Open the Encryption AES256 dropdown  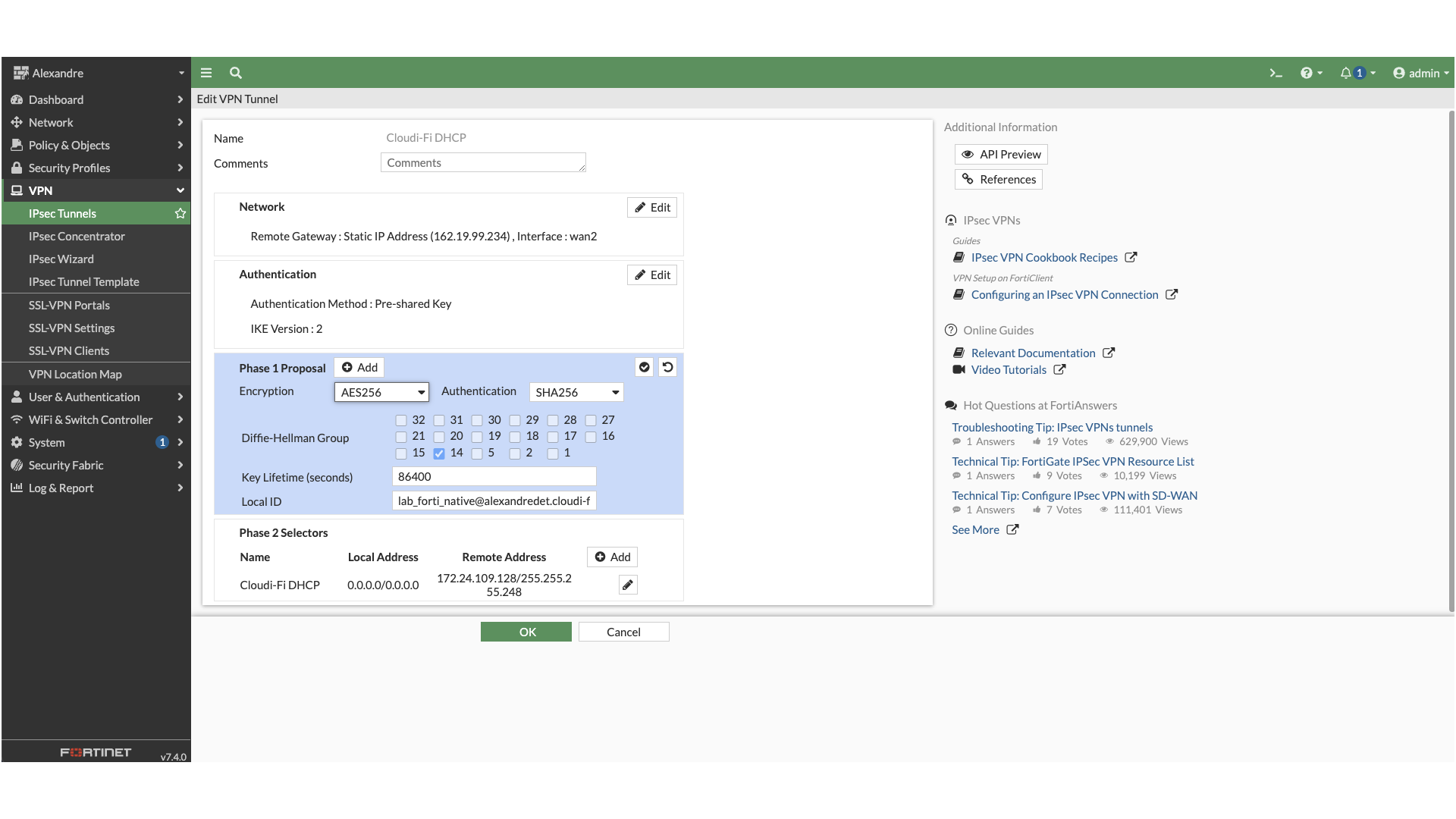point(381,392)
